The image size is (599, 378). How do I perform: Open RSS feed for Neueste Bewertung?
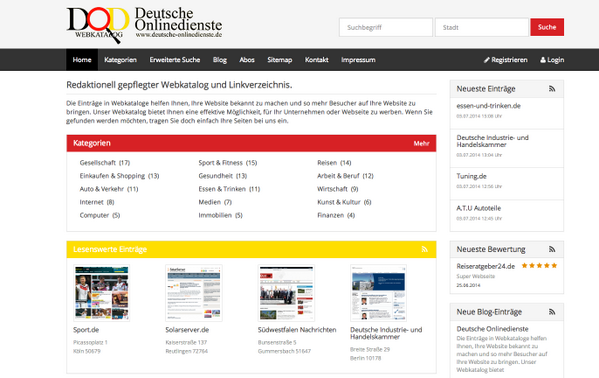pyautogui.click(x=552, y=249)
